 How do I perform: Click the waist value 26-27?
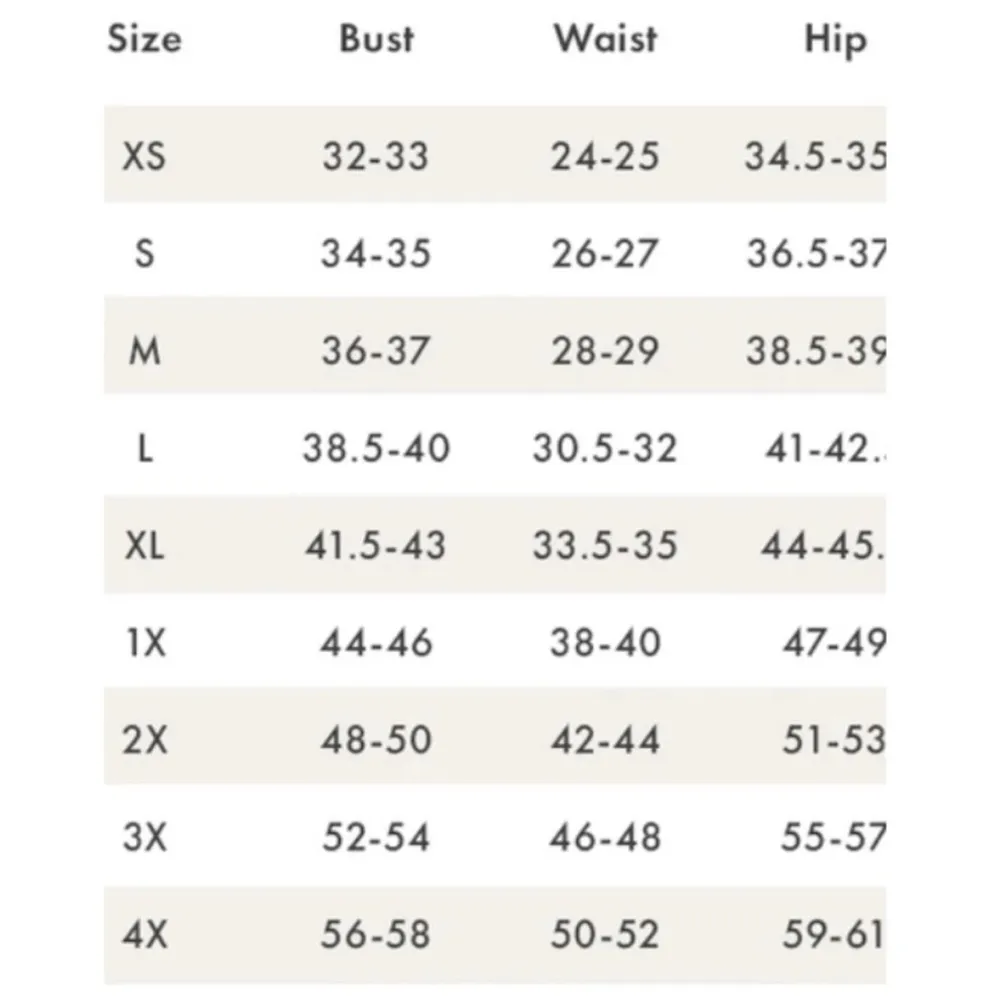click(605, 254)
